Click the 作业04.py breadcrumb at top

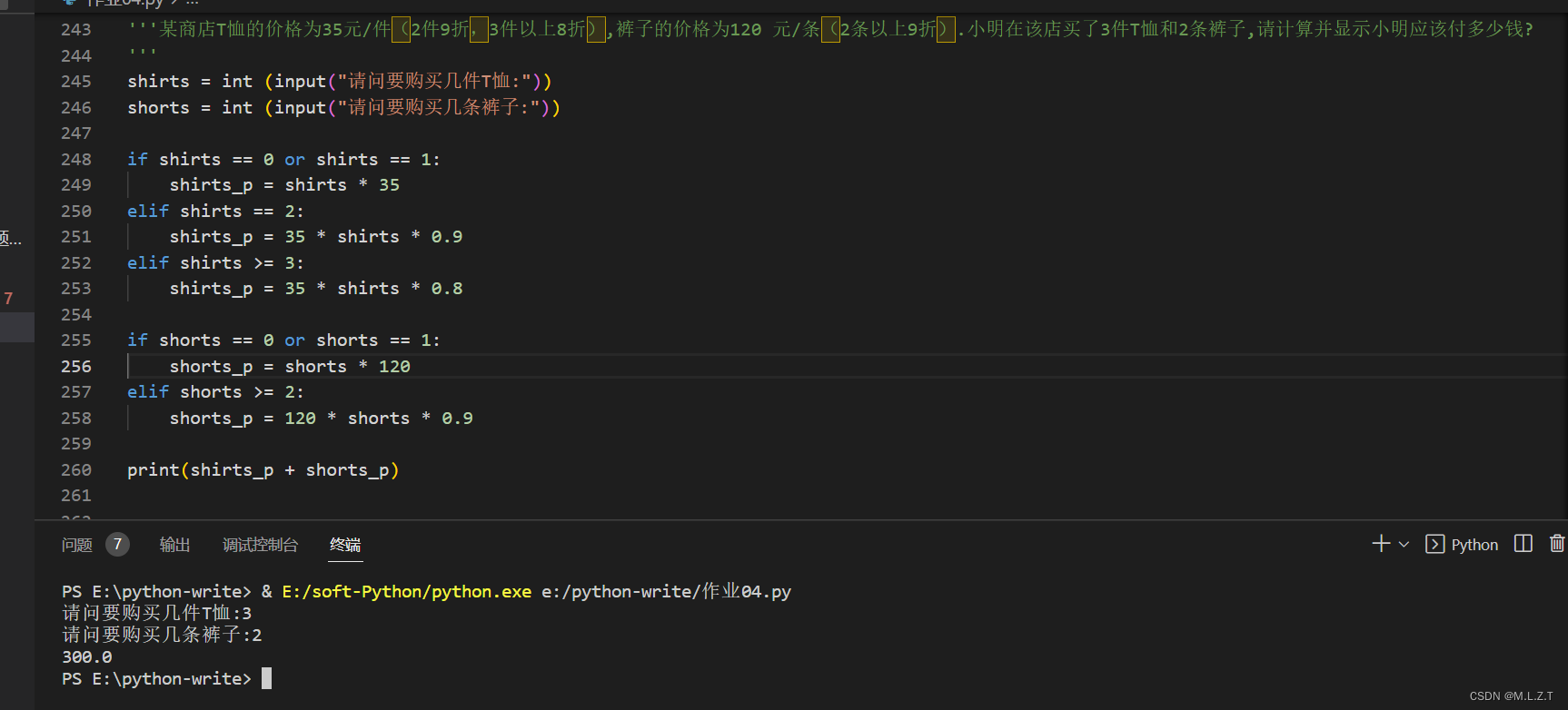124,3
